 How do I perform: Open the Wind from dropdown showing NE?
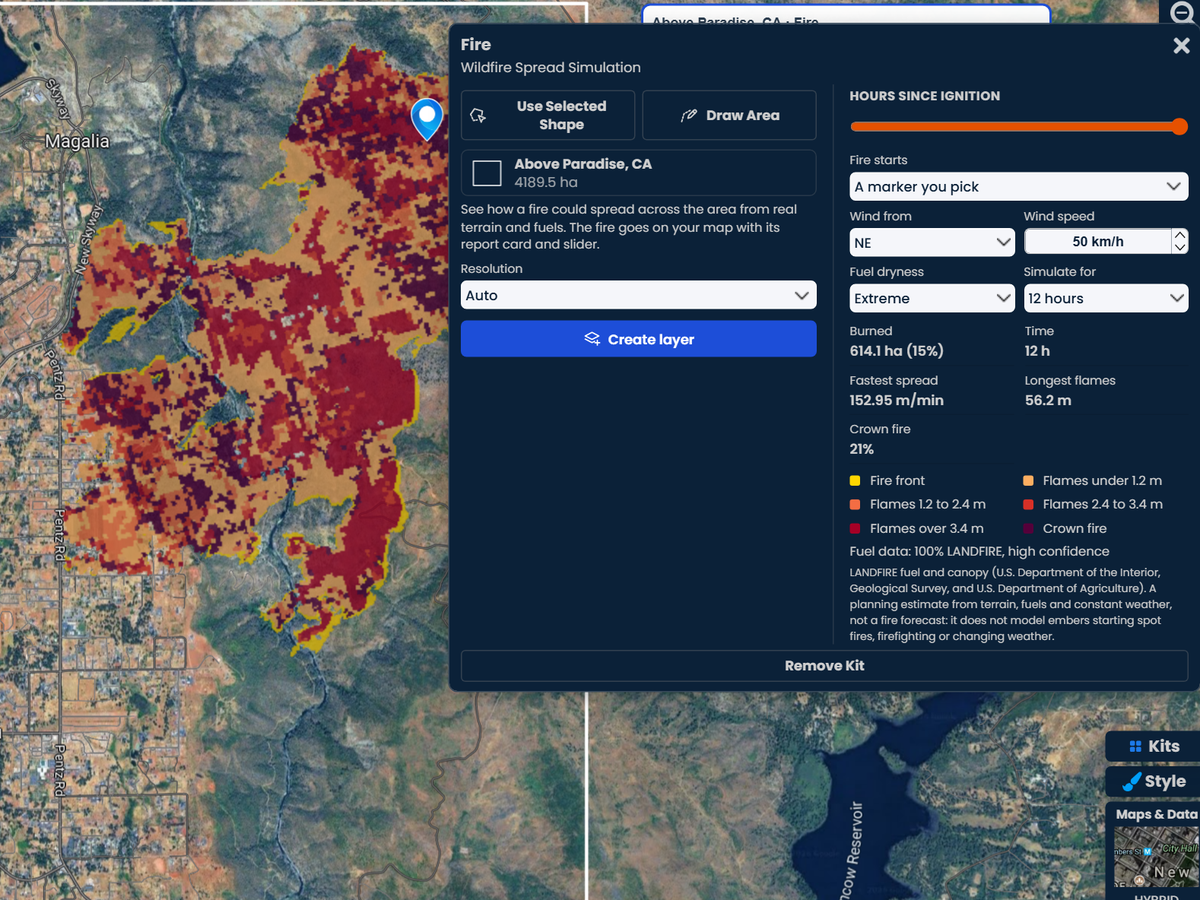point(932,243)
